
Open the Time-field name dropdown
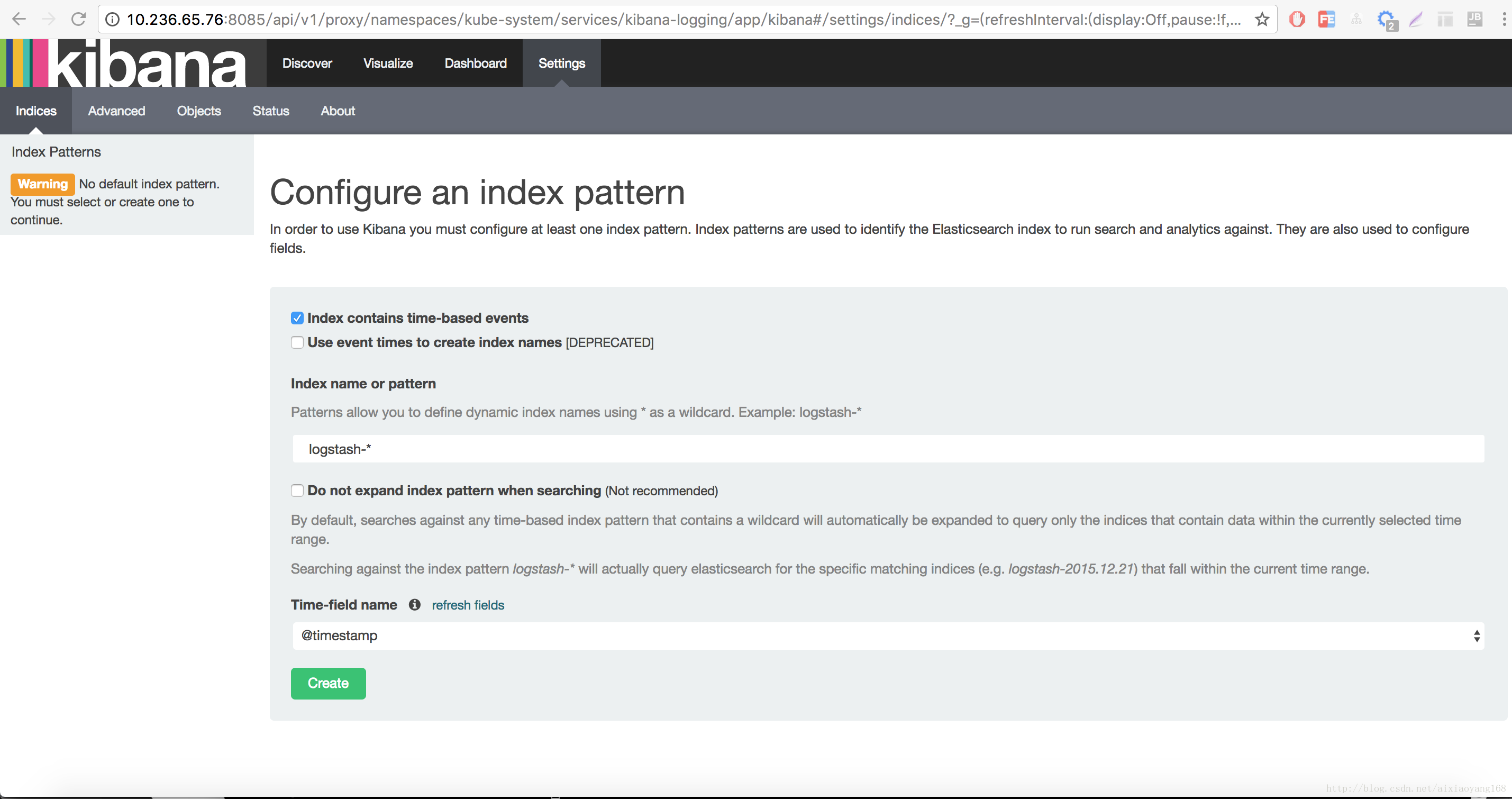(888, 636)
